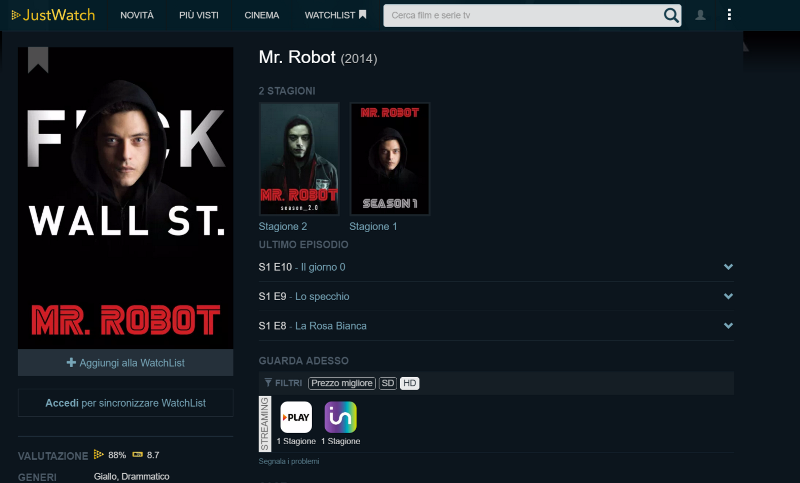Image resolution: width=800 pixels, height=483 pixels.
Task: Go to the PIÙ VISTI menu
Action: (198, 15)
